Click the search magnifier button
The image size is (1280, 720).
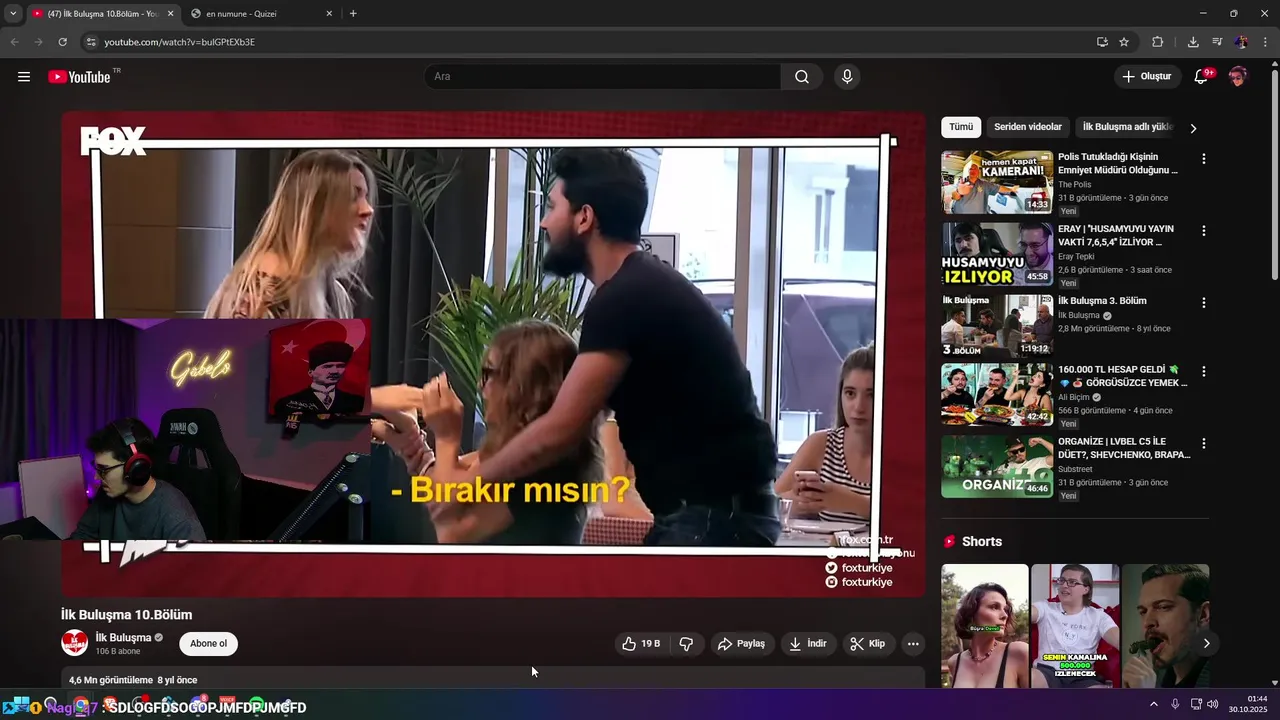coord(802,77)
